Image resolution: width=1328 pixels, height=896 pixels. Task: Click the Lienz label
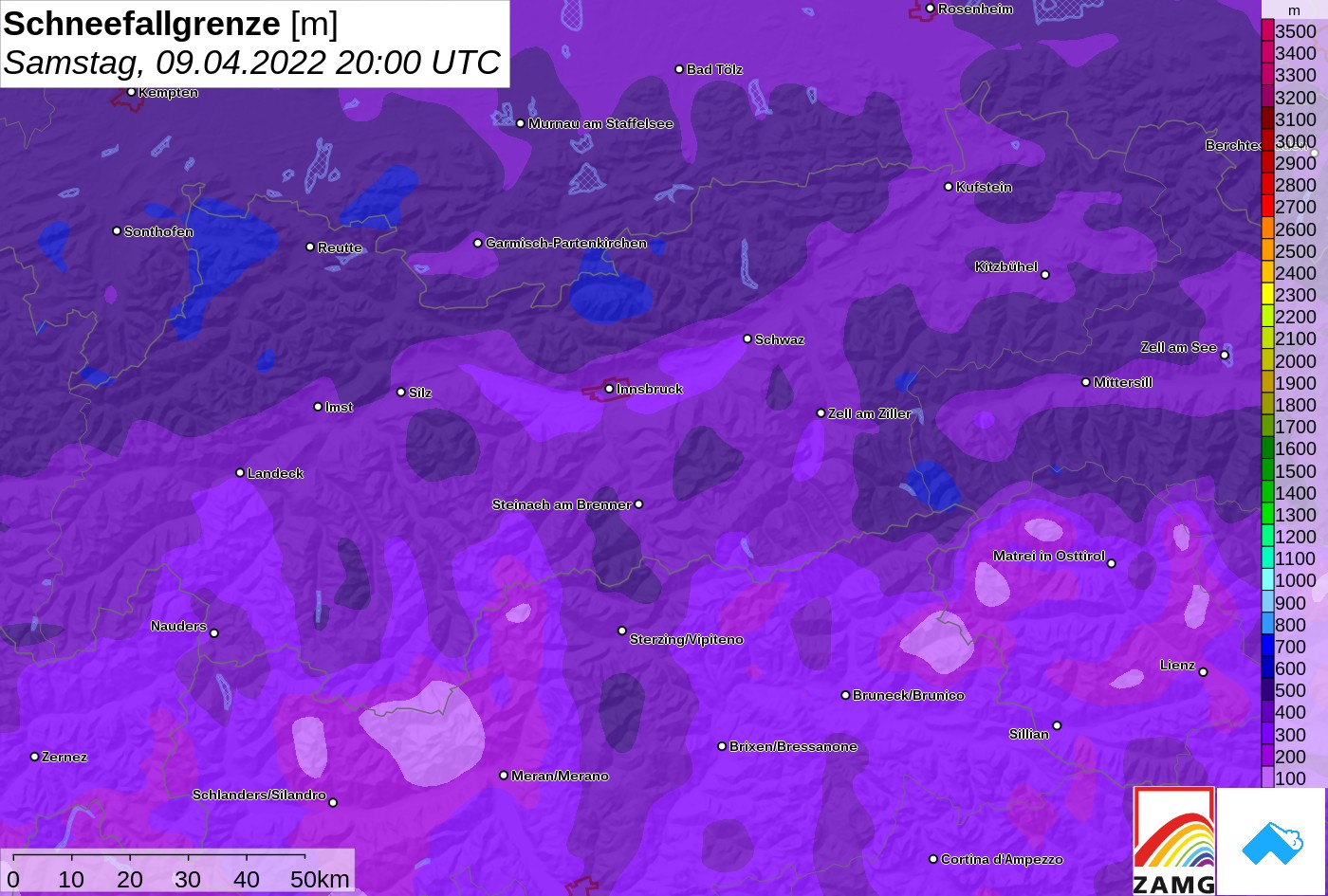(1177, 665)
